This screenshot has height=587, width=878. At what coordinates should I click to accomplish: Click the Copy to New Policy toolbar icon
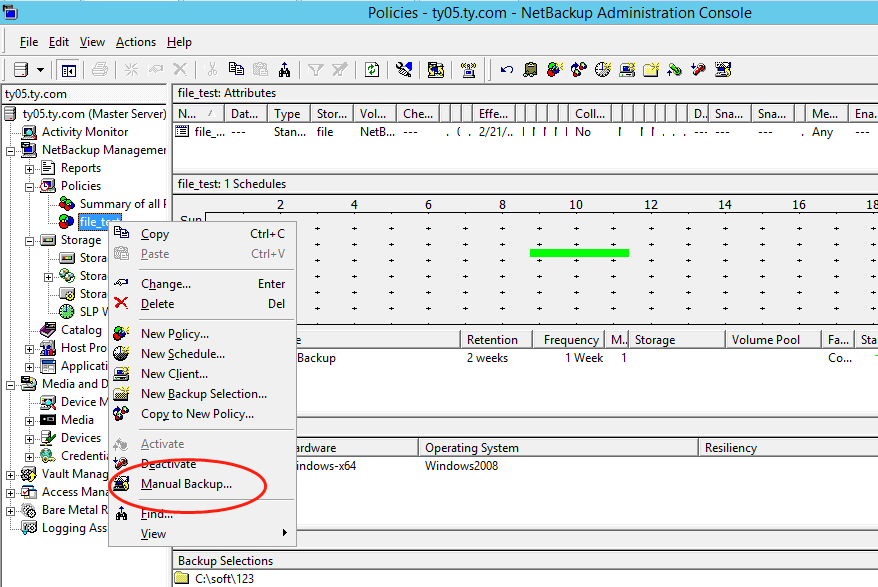coord(578,69)
